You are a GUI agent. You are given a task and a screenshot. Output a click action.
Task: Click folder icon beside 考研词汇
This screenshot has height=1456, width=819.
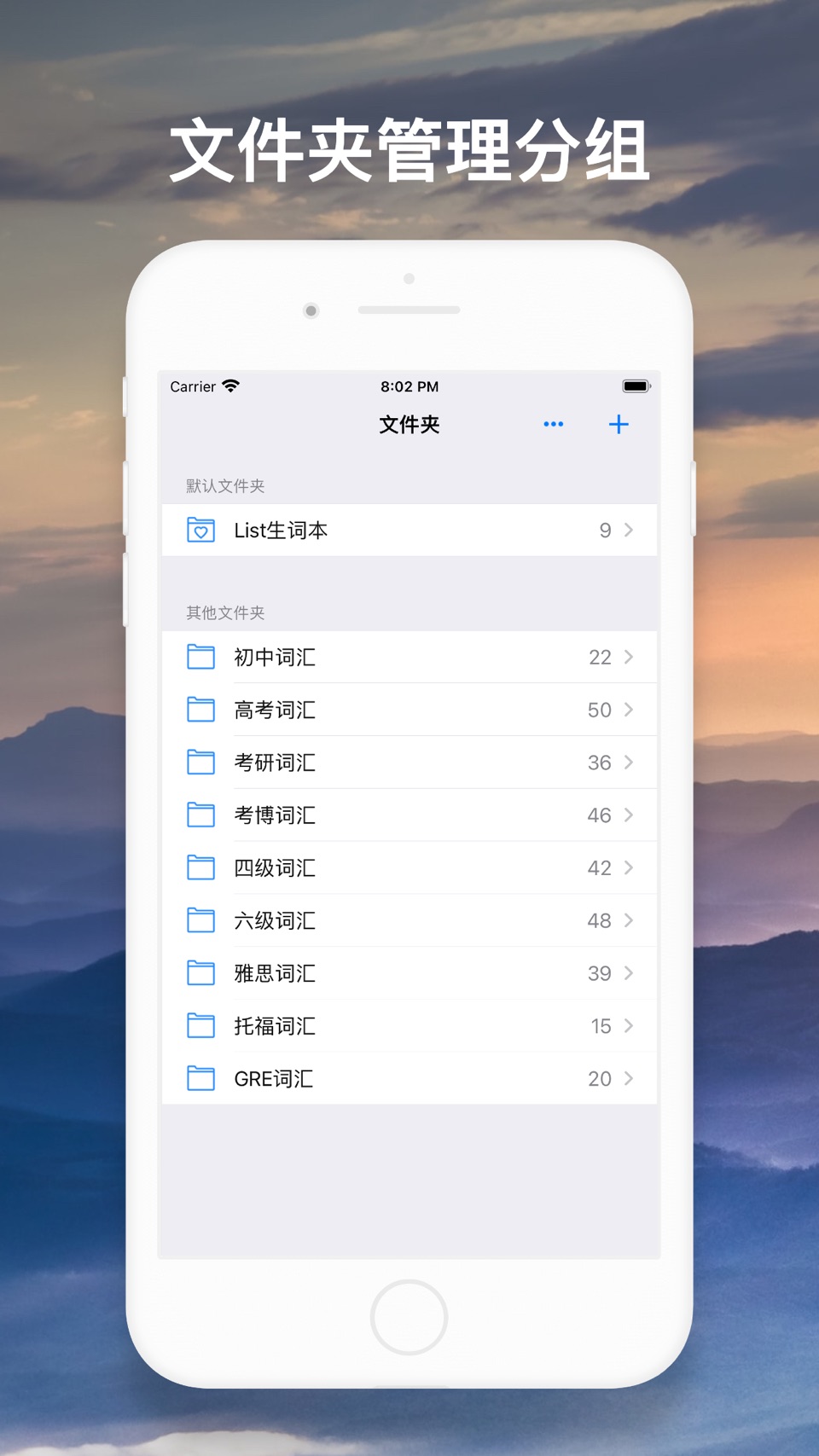coord(200,763)
